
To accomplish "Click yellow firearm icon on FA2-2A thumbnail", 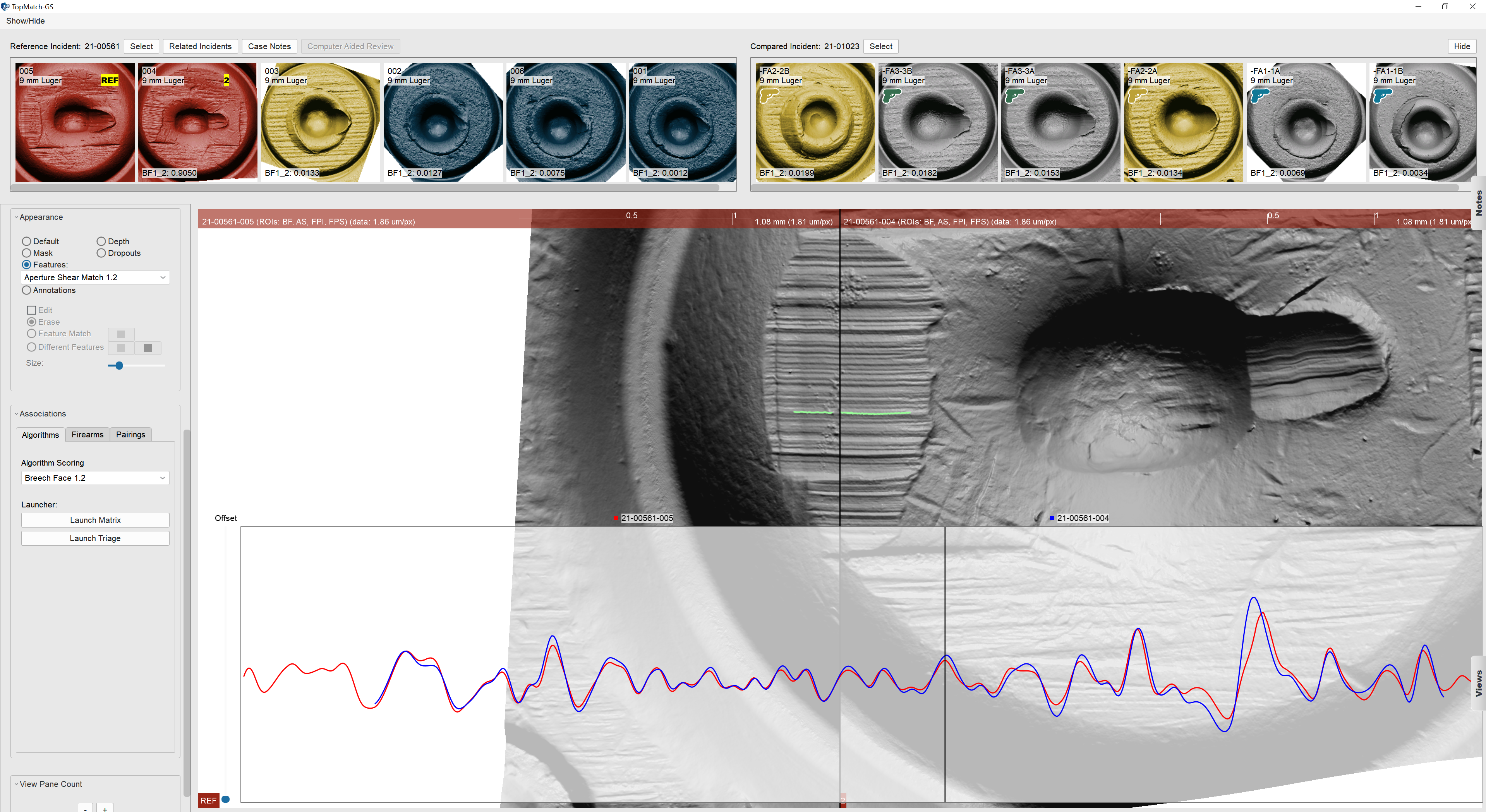I will coord(1138,95).
